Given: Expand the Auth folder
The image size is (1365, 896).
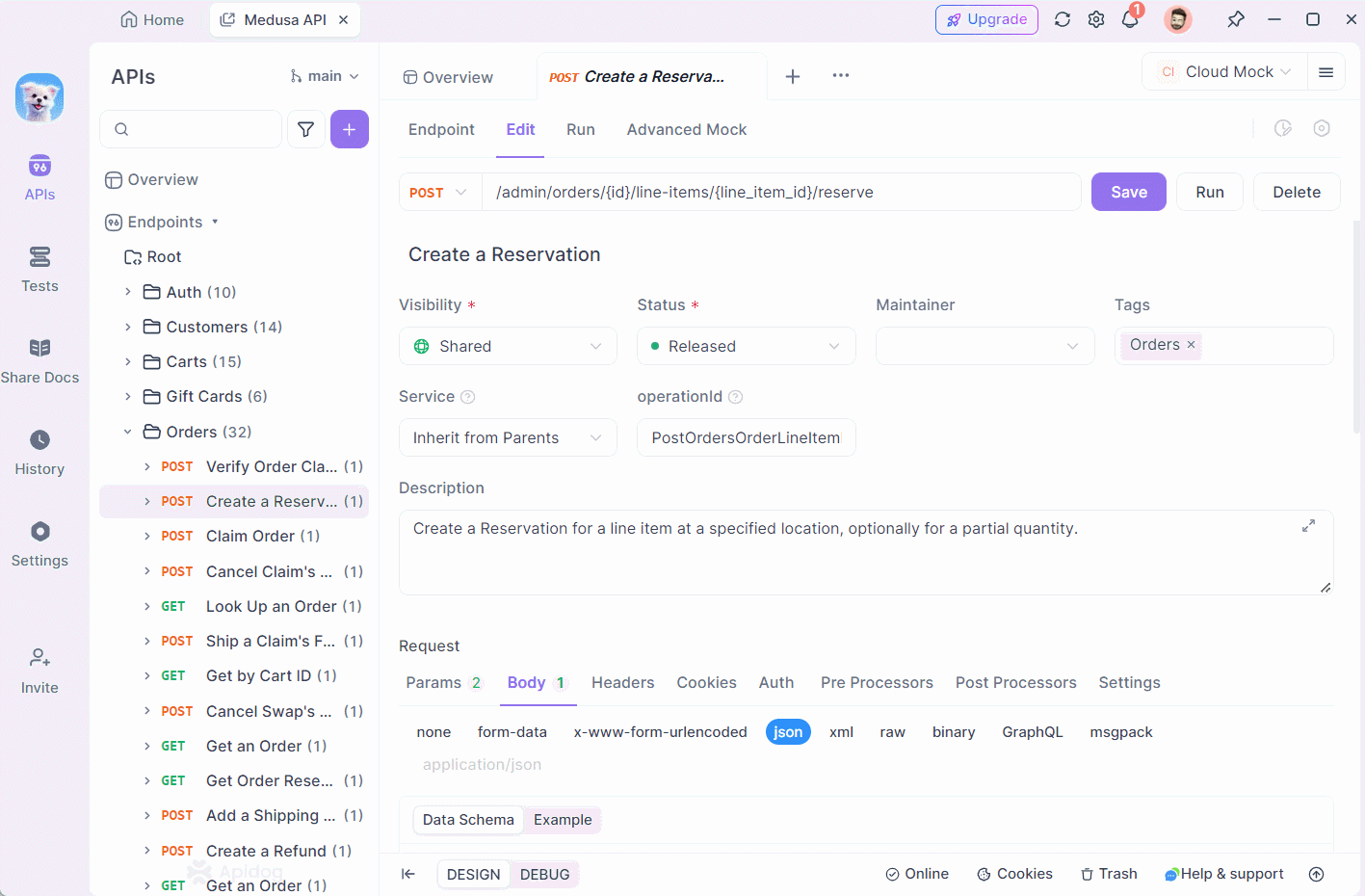Looking at the screenshot, I should click(127, 292).
